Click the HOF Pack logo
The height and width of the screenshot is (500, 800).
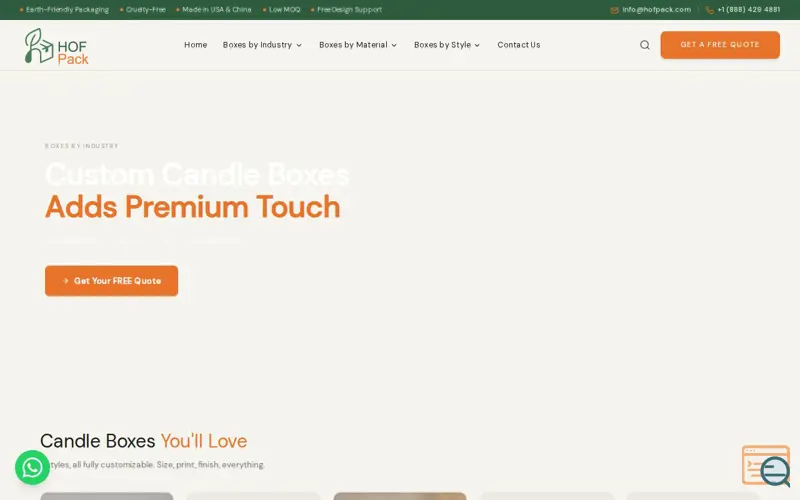click(x=56, y=46)
